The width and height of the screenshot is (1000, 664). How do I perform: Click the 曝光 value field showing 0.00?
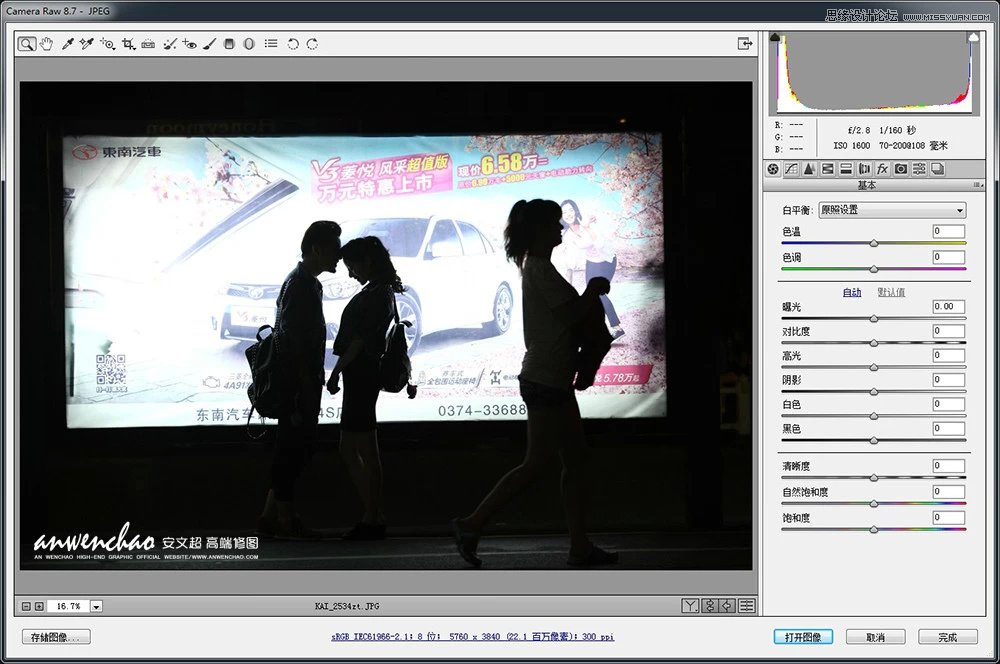(x=948, y=307)
